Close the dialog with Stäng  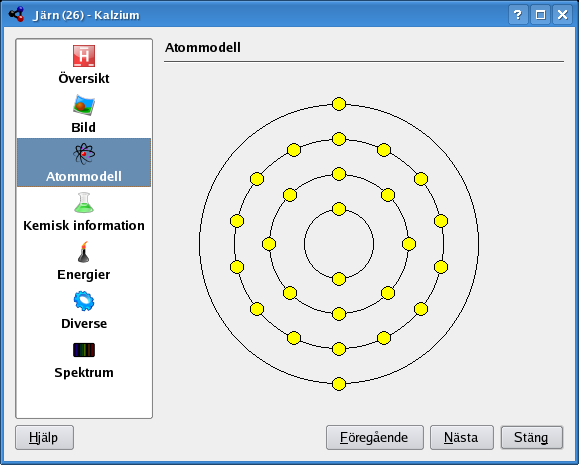(x=532, y=438)
